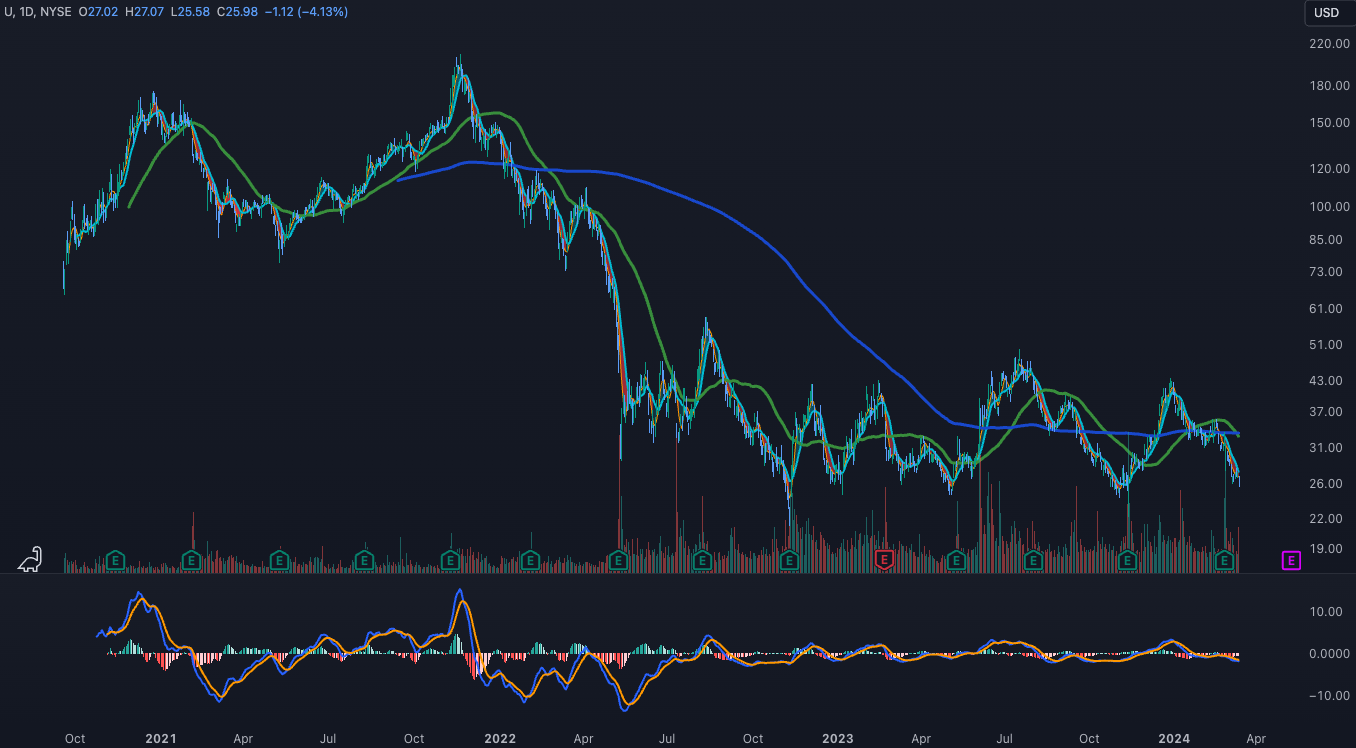Click the 0.0000 label on MACD scale

(x=1326, y=654)
